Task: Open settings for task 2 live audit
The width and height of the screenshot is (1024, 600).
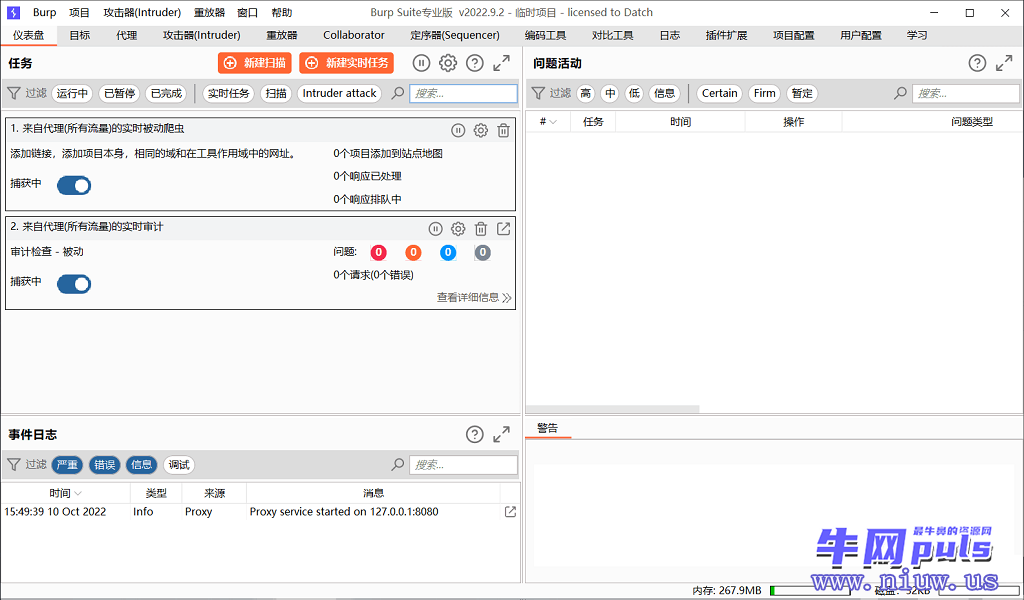Action: pyautogui.click(x=458, y=229)
